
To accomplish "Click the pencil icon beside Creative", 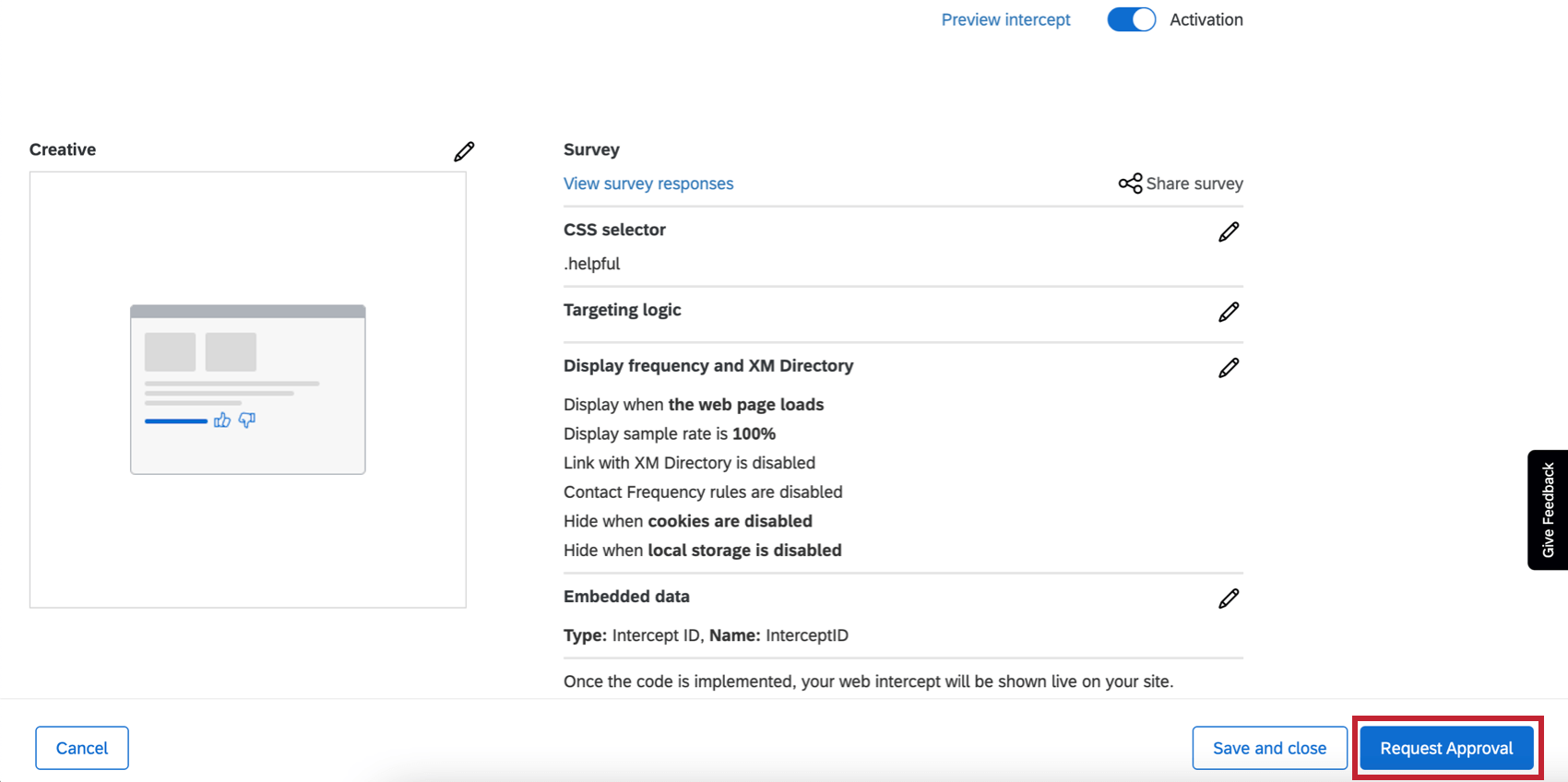I will click(x=464, y=151).
